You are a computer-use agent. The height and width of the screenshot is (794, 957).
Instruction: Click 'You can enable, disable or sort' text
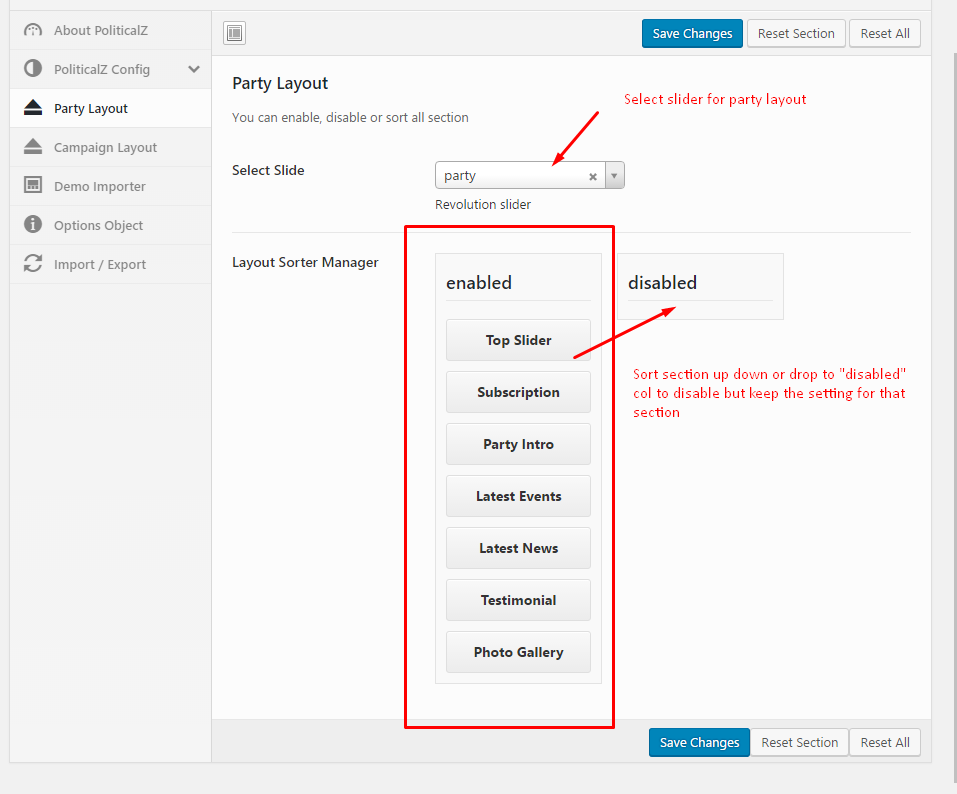pyautogui.click(x=350, y=117)
